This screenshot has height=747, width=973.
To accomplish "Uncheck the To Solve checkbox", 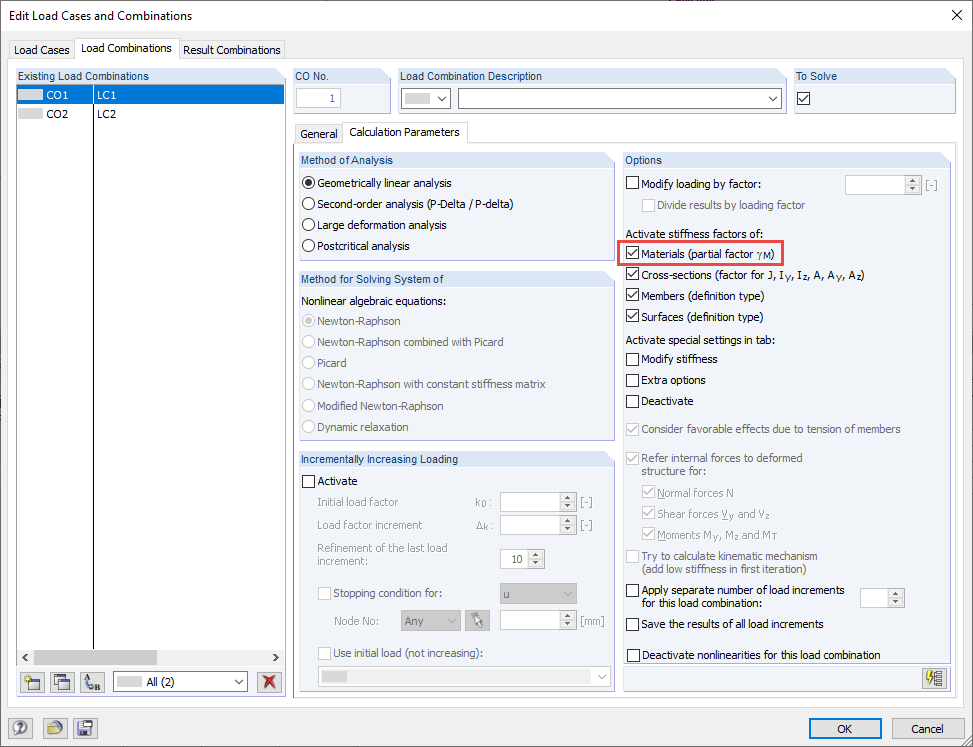I will coord(804,98).
